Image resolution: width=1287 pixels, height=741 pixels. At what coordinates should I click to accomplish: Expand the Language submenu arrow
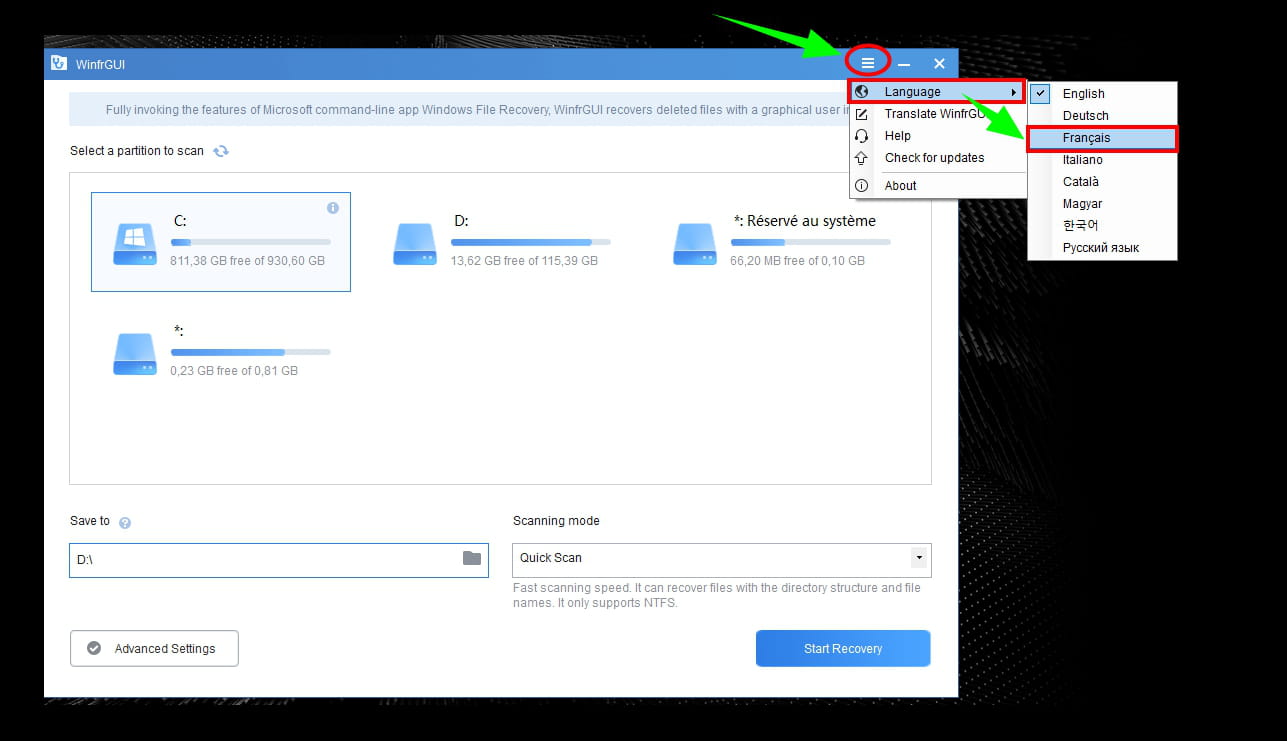tap(1014, 93)
